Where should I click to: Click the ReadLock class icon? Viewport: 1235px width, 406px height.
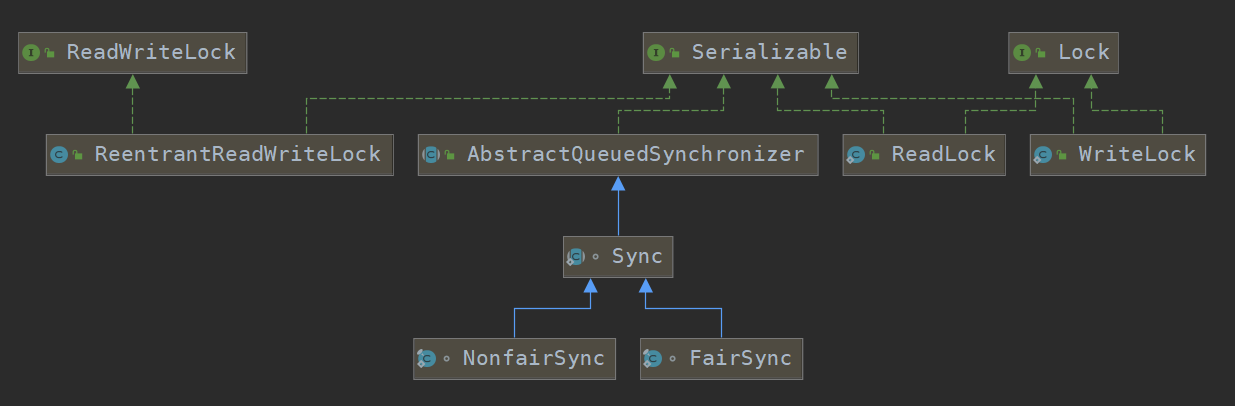[856, 155]
